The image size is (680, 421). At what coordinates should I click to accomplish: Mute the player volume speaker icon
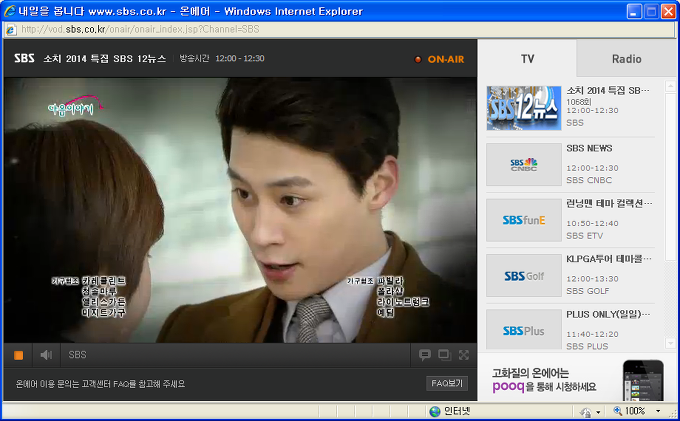(46, 355)
